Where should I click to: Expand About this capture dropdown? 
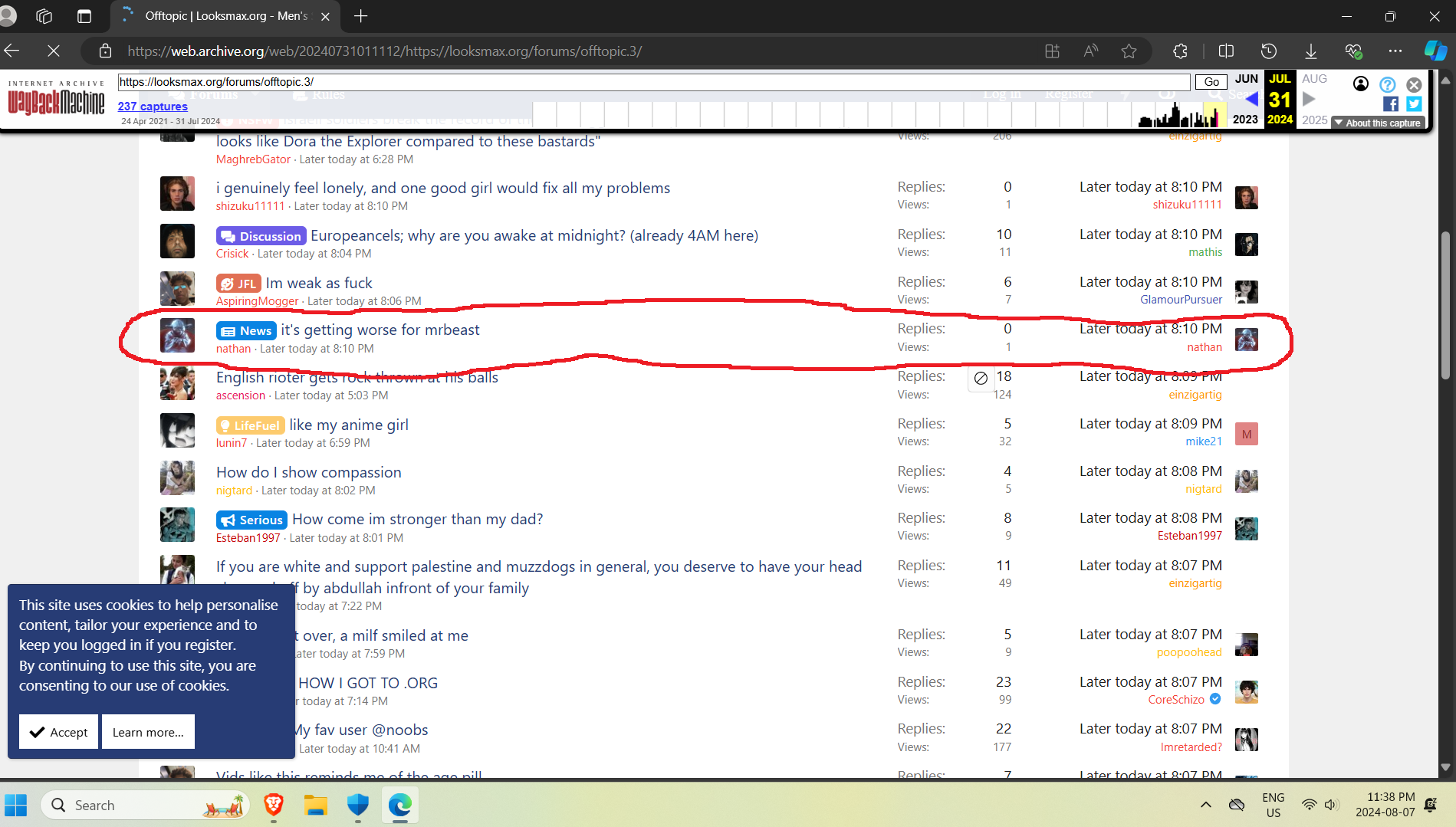1379,123
